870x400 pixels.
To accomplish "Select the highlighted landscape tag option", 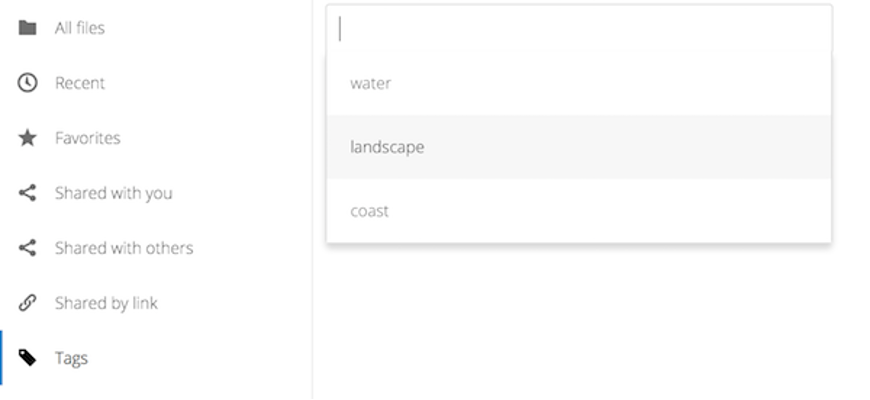I will point(387,147).
